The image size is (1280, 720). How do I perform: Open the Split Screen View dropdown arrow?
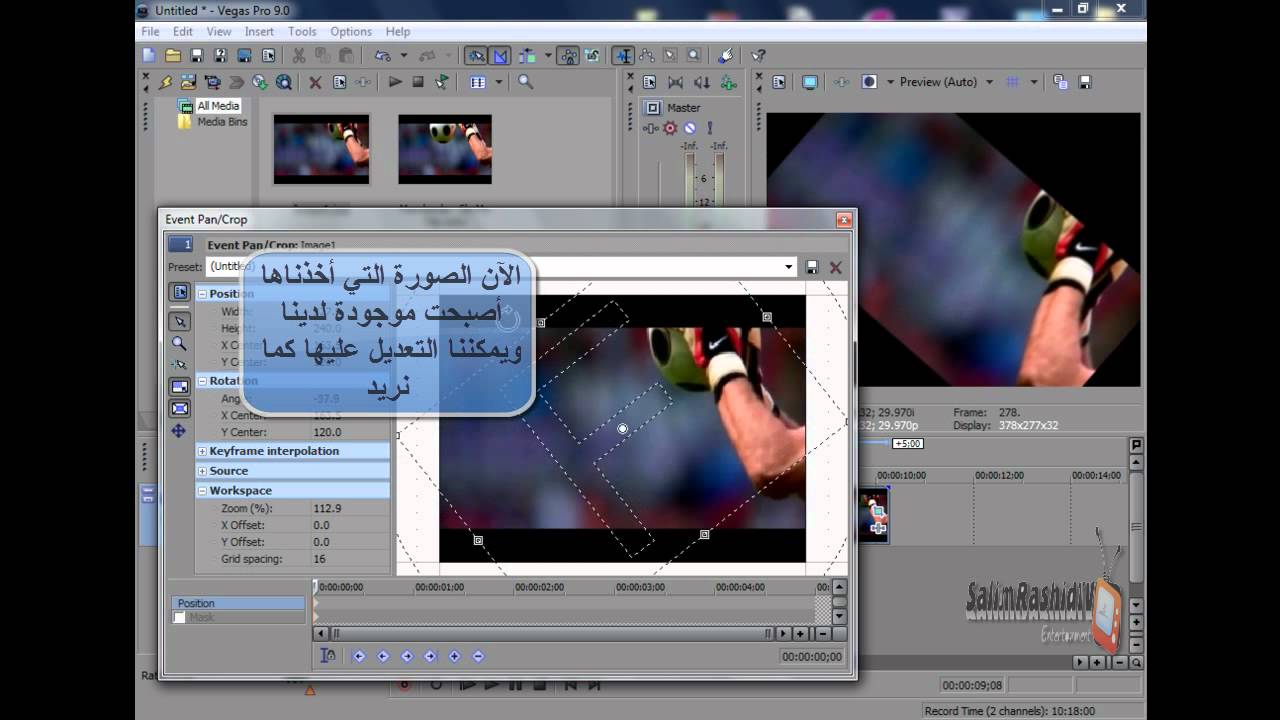click(x=891, y=82)
